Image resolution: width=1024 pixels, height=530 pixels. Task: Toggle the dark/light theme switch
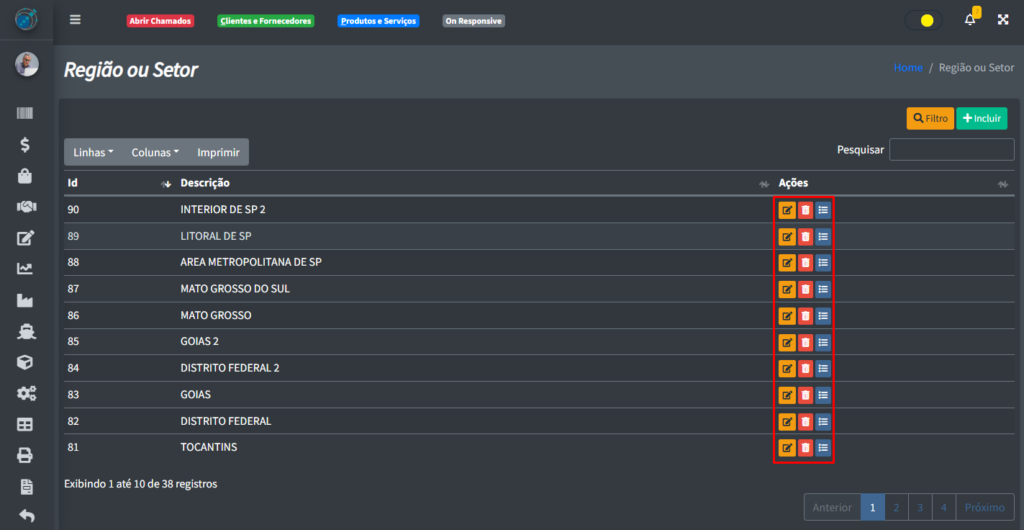click(923, 20)
